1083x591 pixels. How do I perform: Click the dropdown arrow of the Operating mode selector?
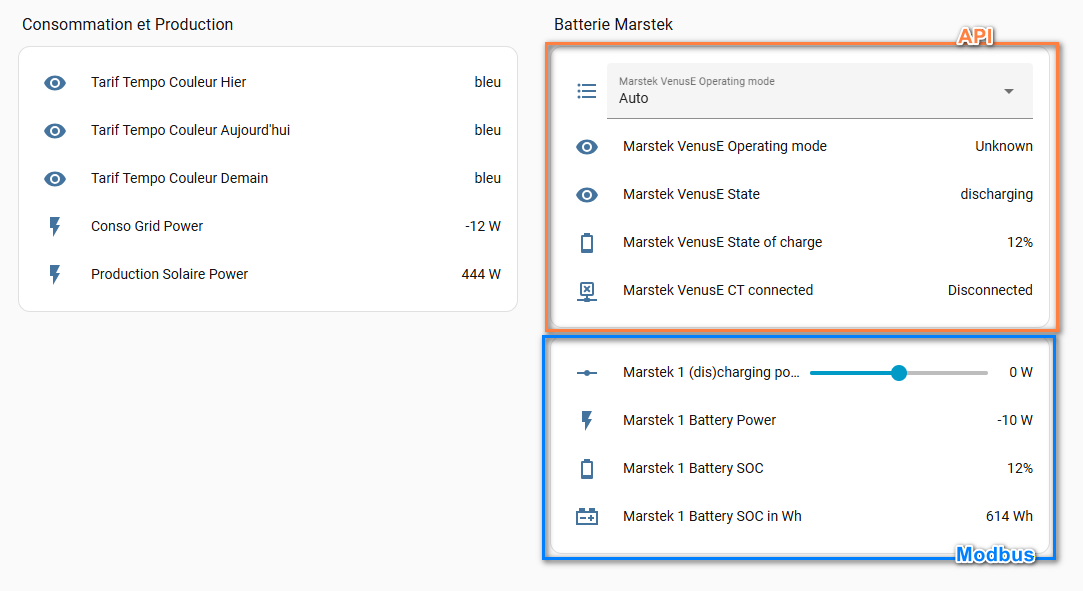coord(1009,91)
